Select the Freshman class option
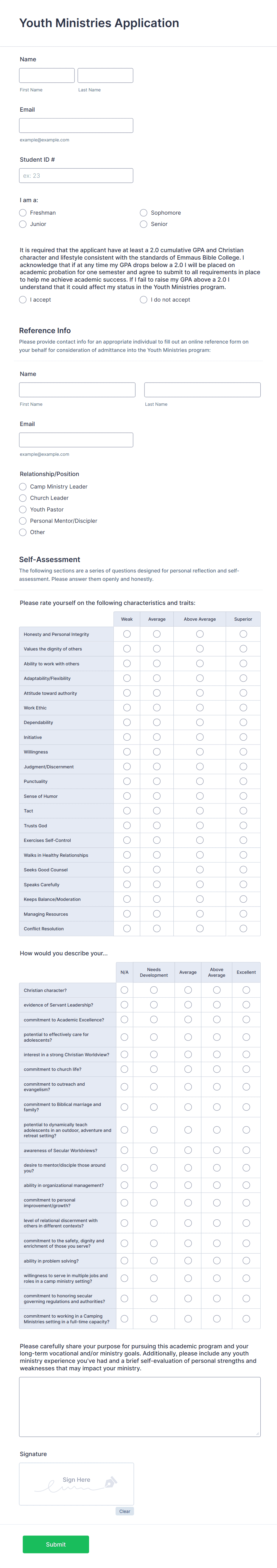This screenshot has width=277, height=1568. (x=23, y=213)
